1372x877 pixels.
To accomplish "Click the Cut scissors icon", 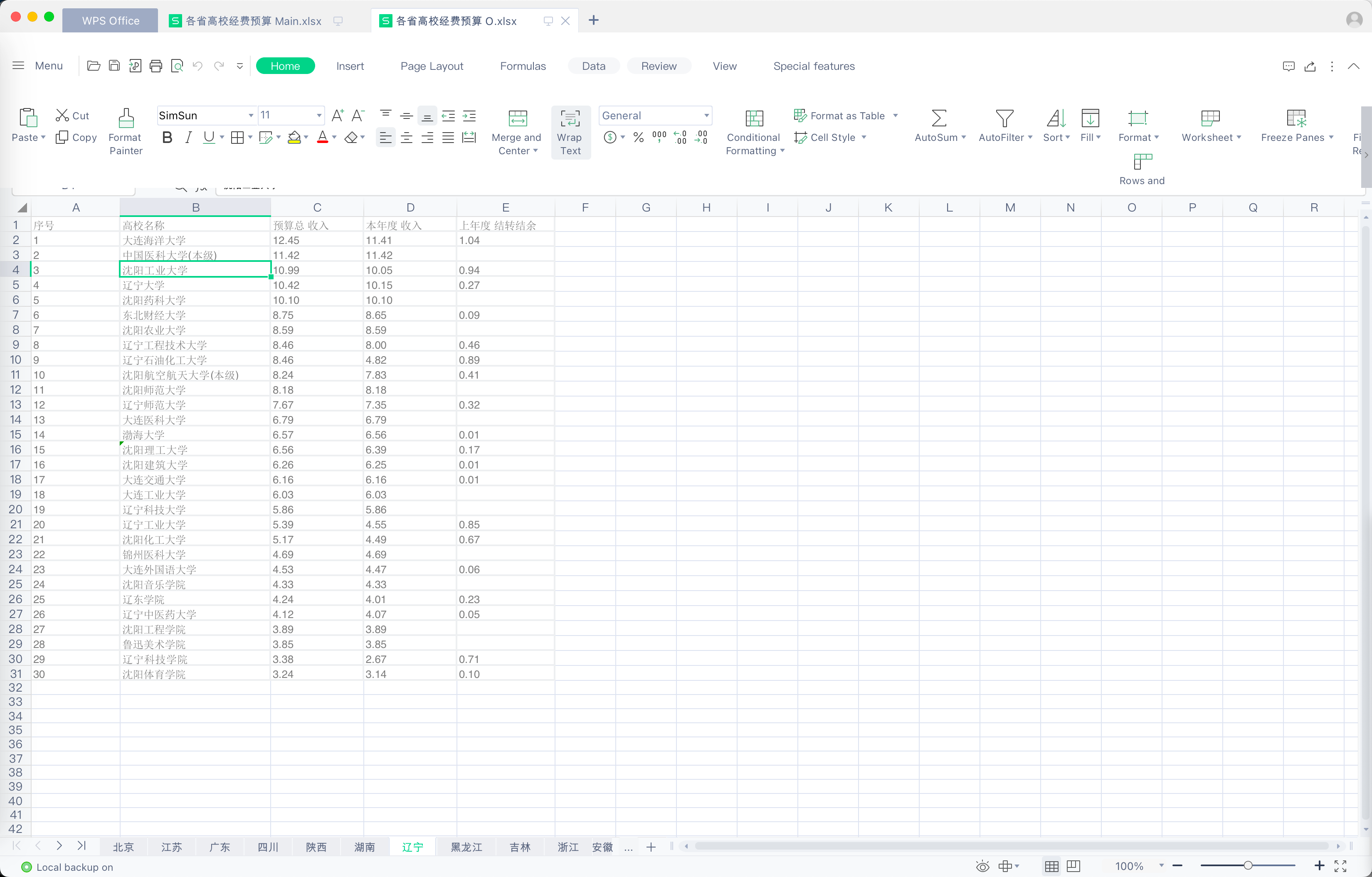I will pos(62,115).
